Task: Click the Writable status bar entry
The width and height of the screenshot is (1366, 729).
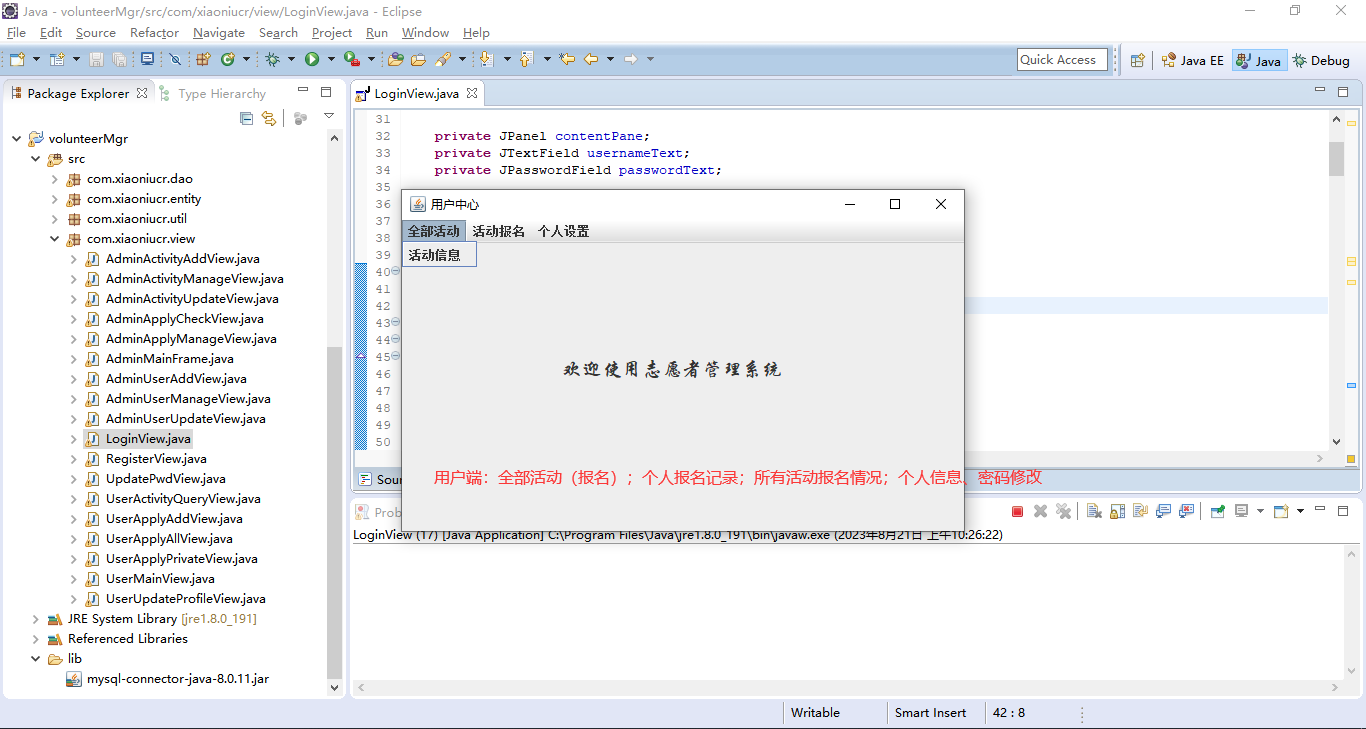Action: (x=816, y=713)
